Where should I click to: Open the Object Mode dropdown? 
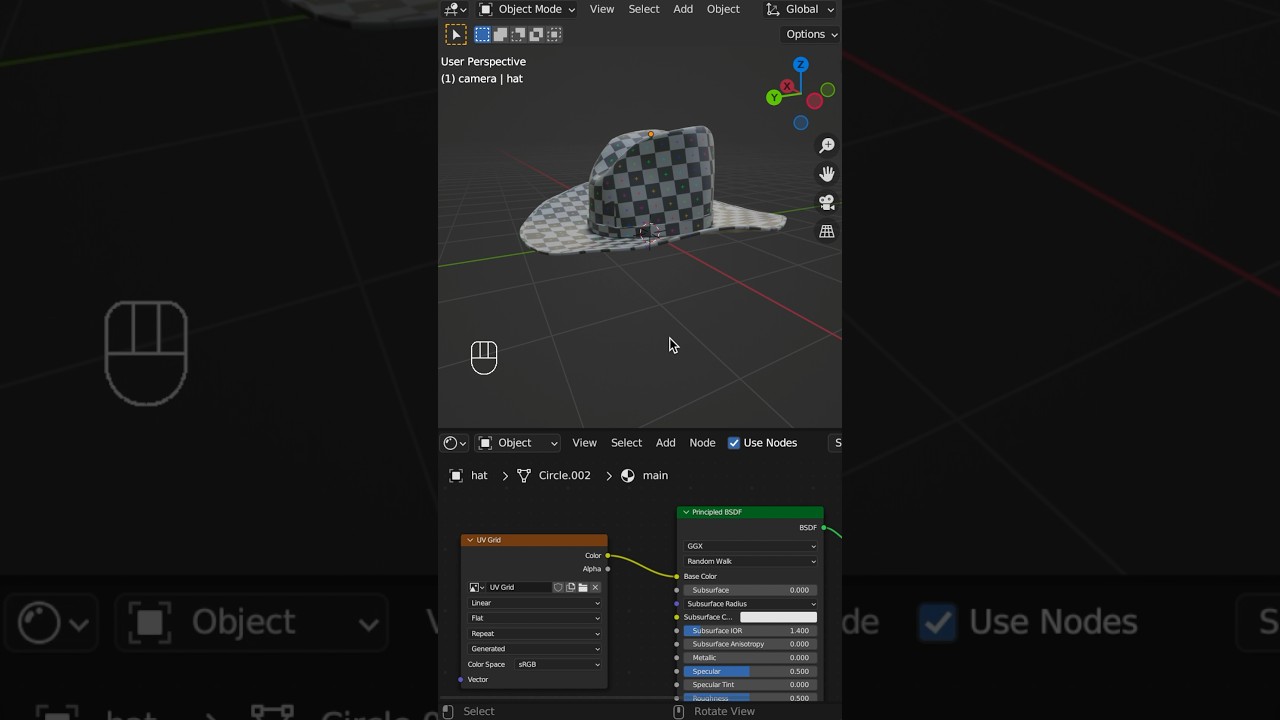527,9
